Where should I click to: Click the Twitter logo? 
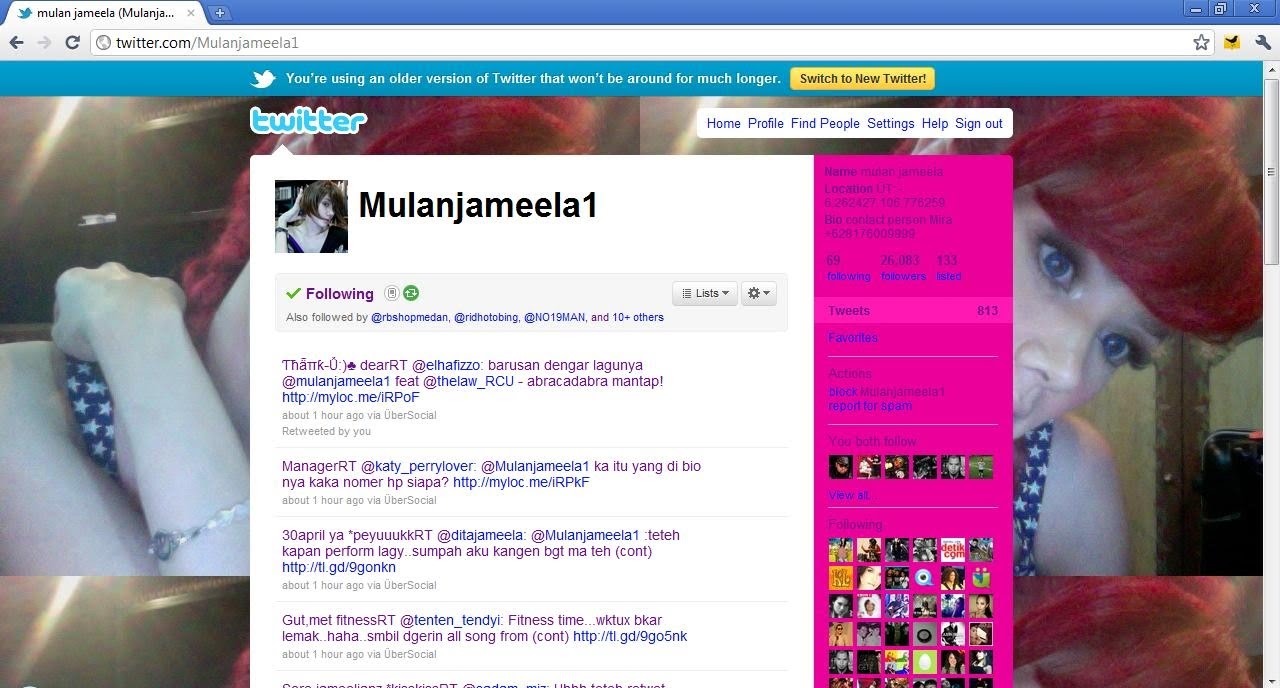point(309,121)
